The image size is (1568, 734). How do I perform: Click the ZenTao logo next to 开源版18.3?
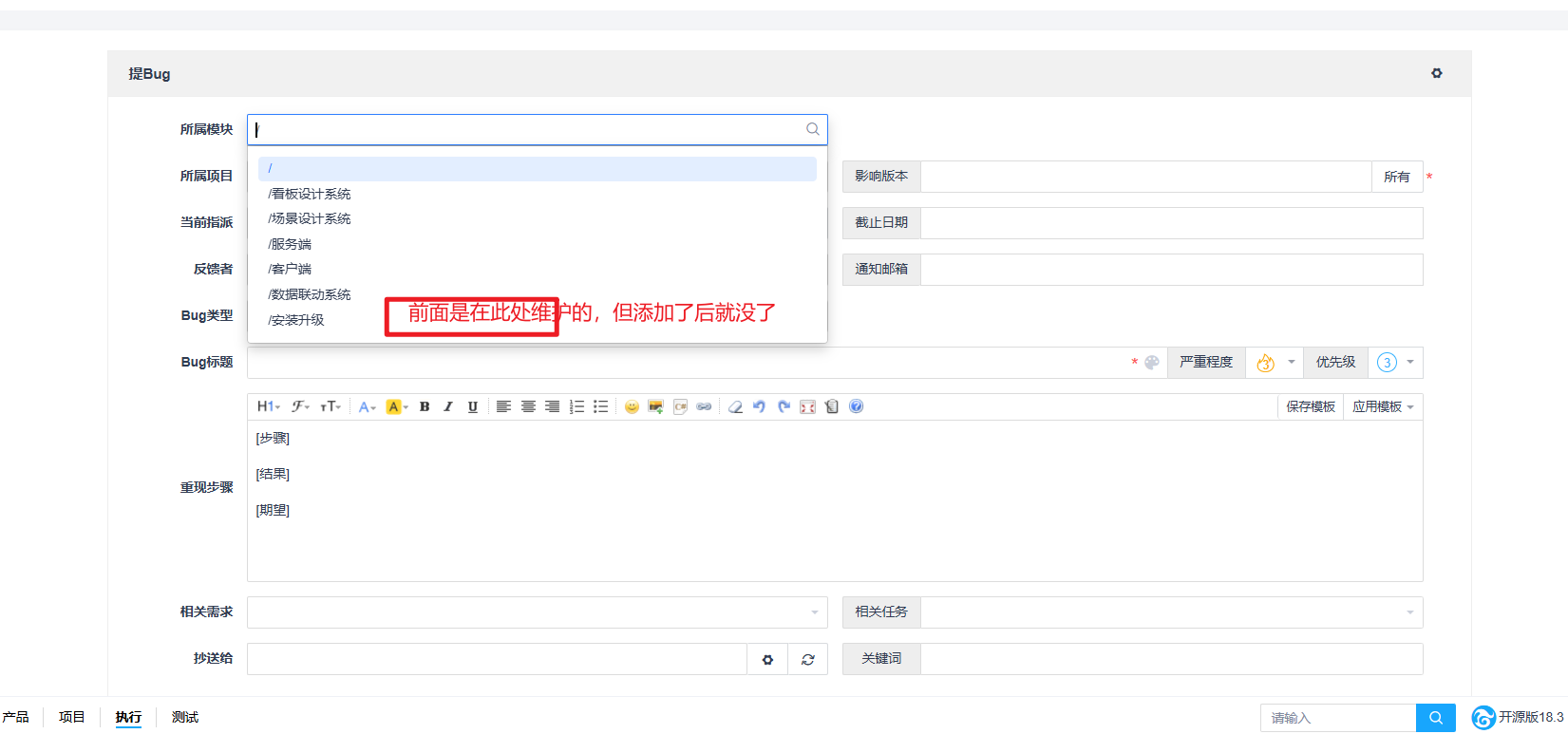pos(1483,718)
